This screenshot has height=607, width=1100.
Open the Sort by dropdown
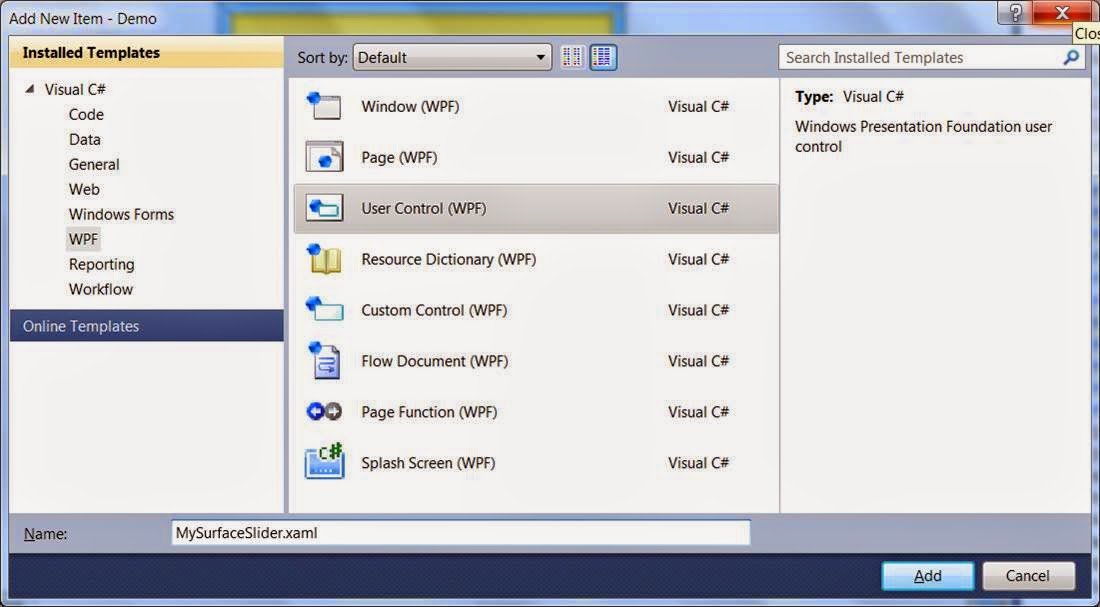pyautogui.click(x=540, y=57)
